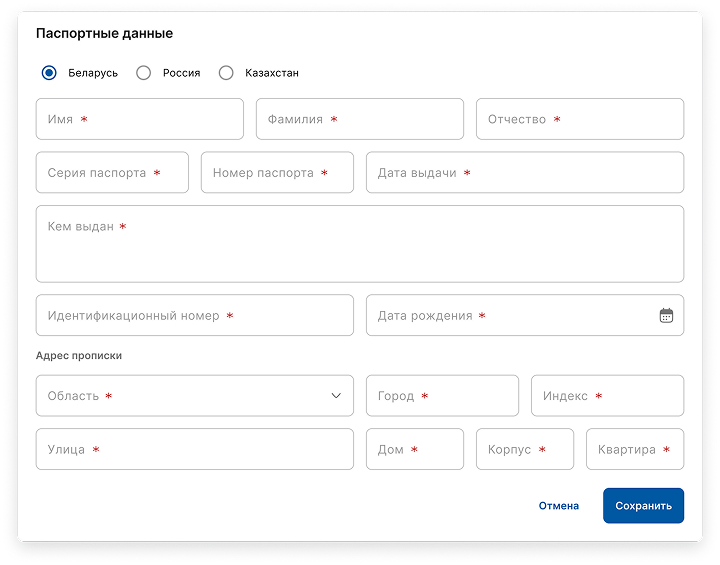This screenshot has height=565, width=720.
Task: Click into the Отчество field
Action: coord(580,119)
